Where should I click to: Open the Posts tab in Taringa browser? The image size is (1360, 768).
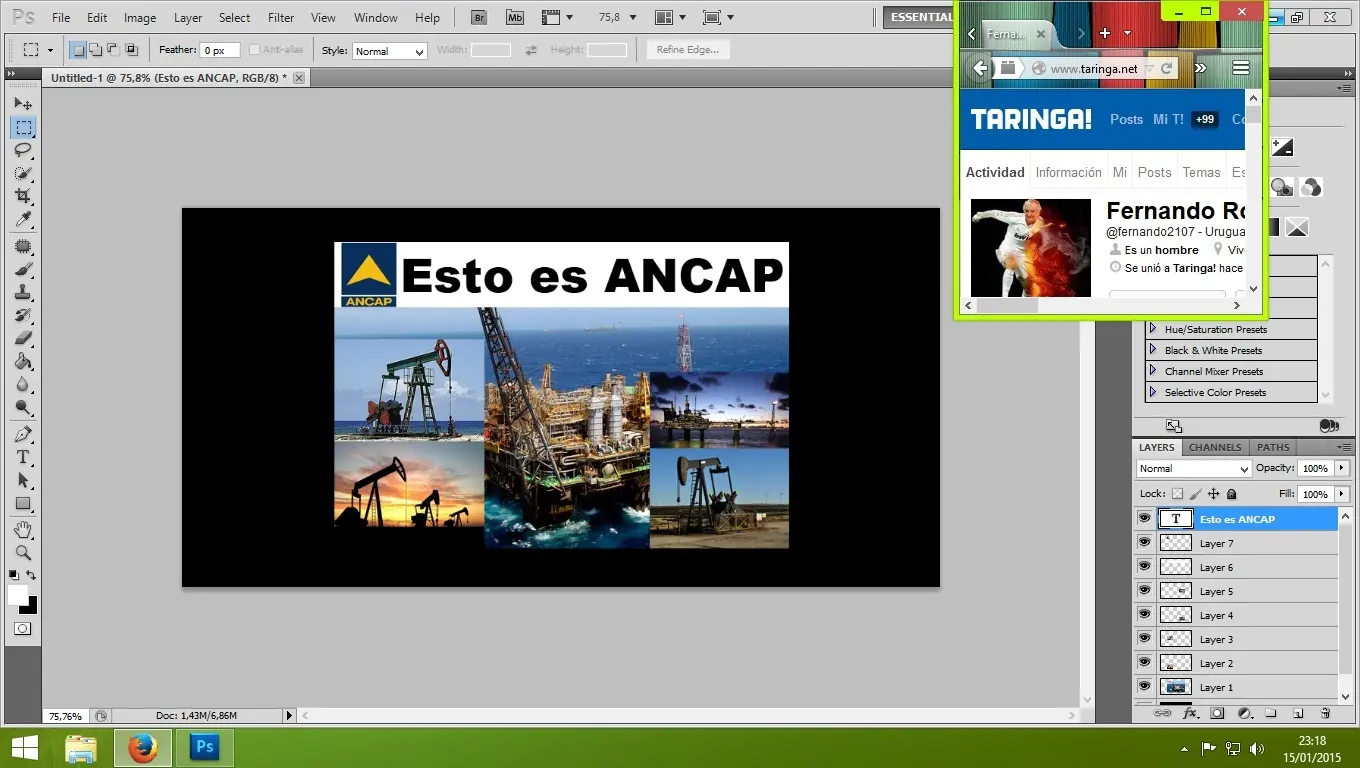[x=1154, y=172]
